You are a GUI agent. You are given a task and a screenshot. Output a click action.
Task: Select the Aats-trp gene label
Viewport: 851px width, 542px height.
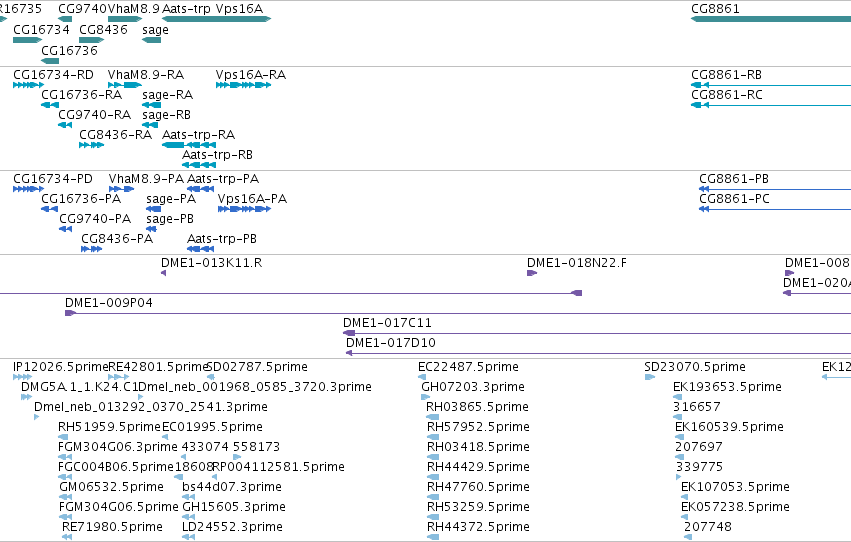(x=186, y=9)
